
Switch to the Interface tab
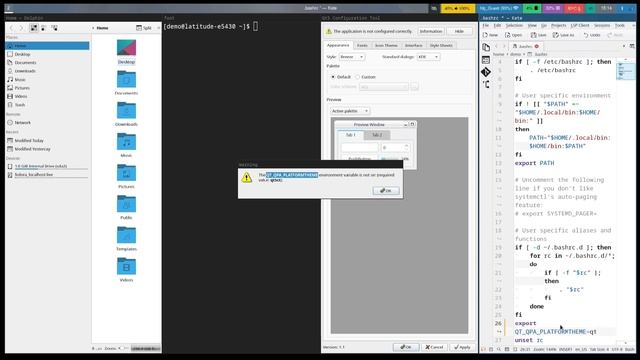[x=413, y=45]
